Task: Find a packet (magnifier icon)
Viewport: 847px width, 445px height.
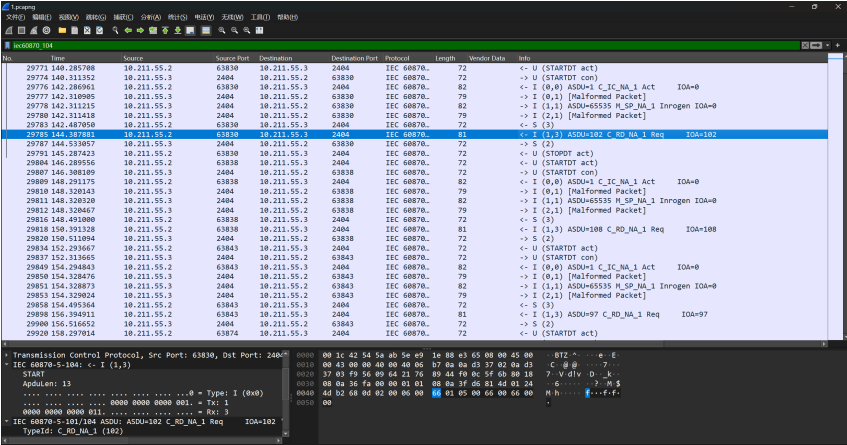Action: [x=115, y=30]
